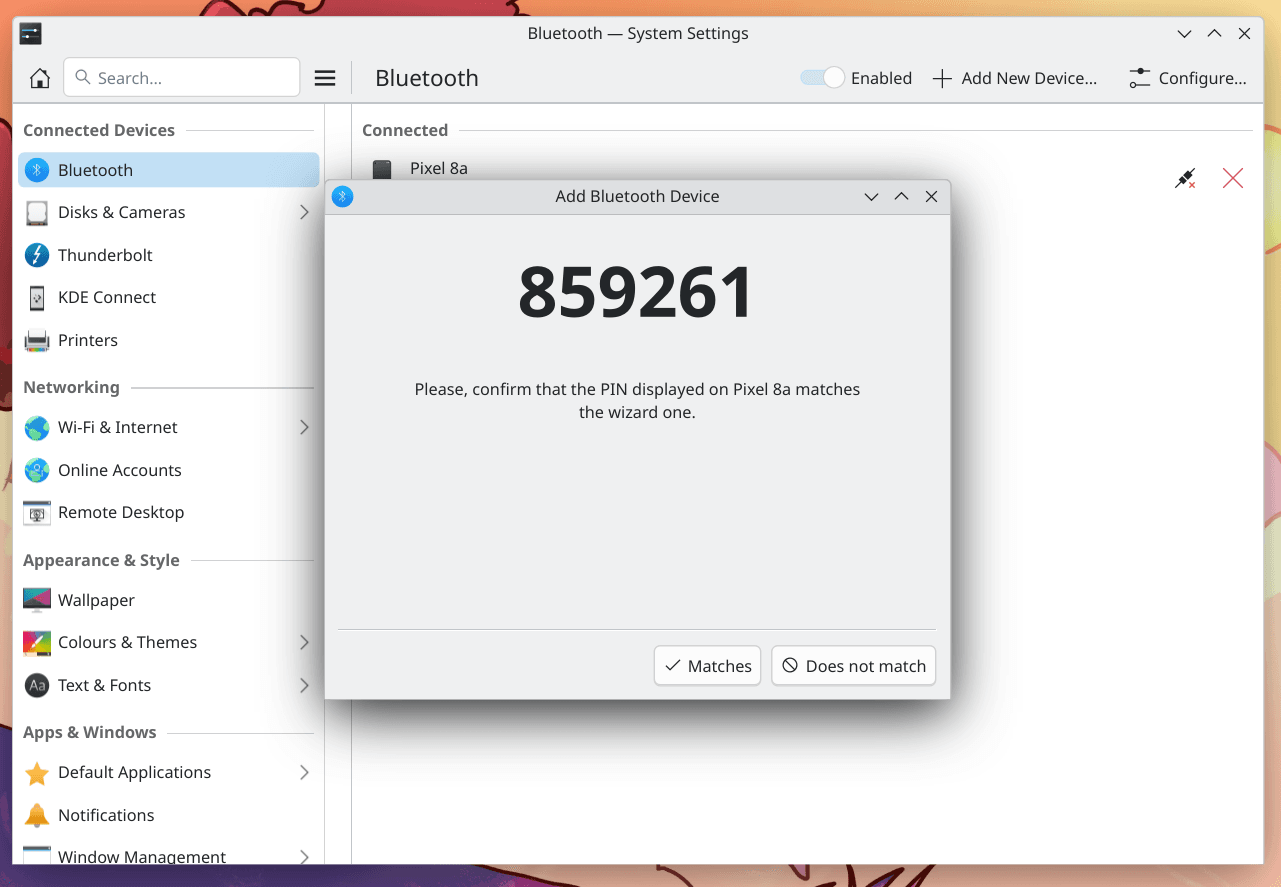1281x887 pixels.
Task: Select the Bluetooth sidebar icon
Action: click(38, 170)
